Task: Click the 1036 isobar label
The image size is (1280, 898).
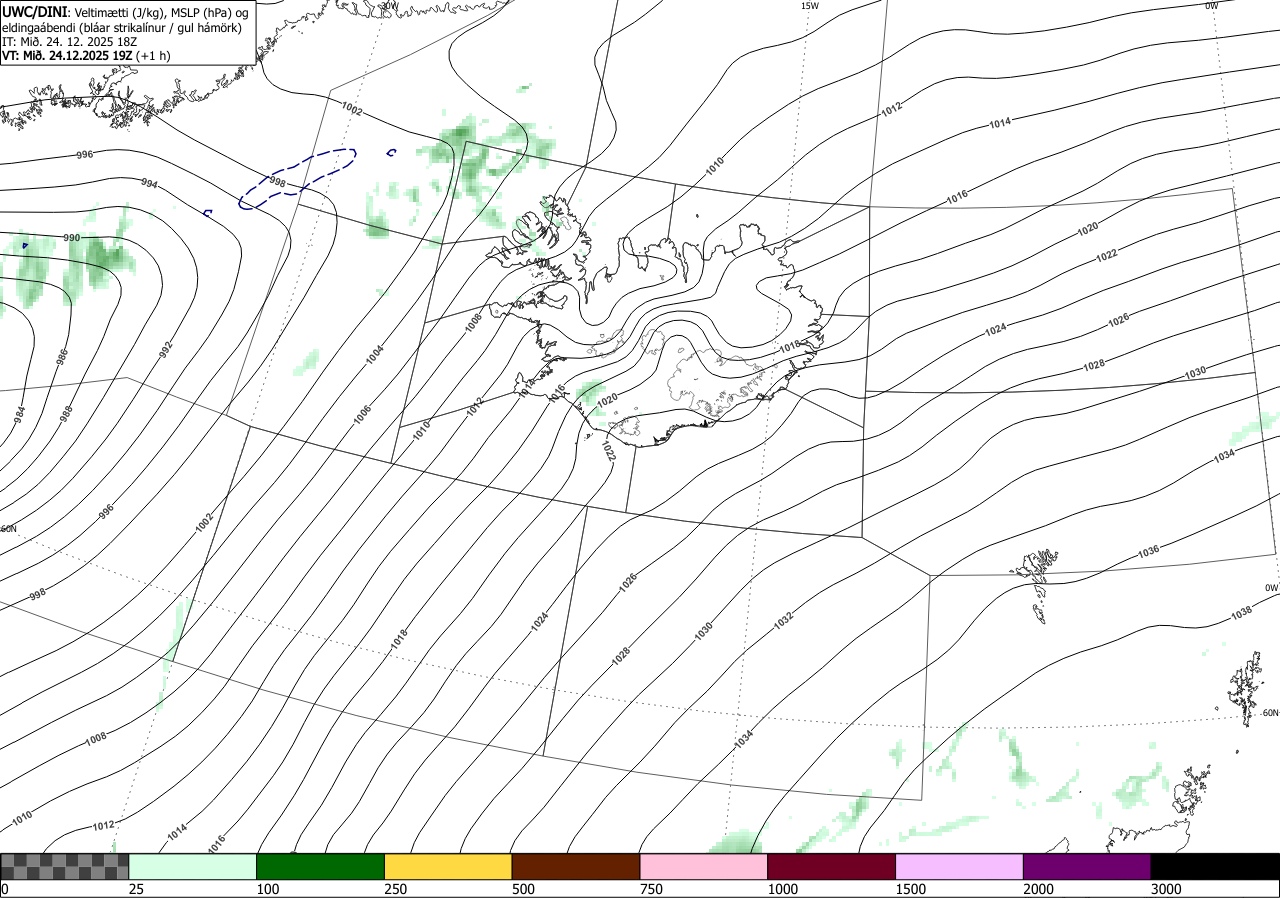Action: click(x=1148, y=551)
